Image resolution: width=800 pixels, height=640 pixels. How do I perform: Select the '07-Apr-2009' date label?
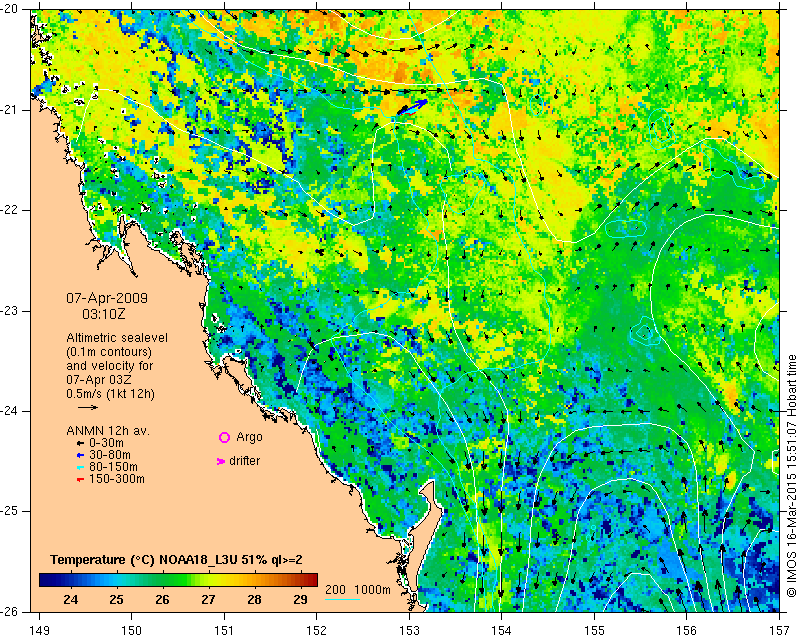107,298
